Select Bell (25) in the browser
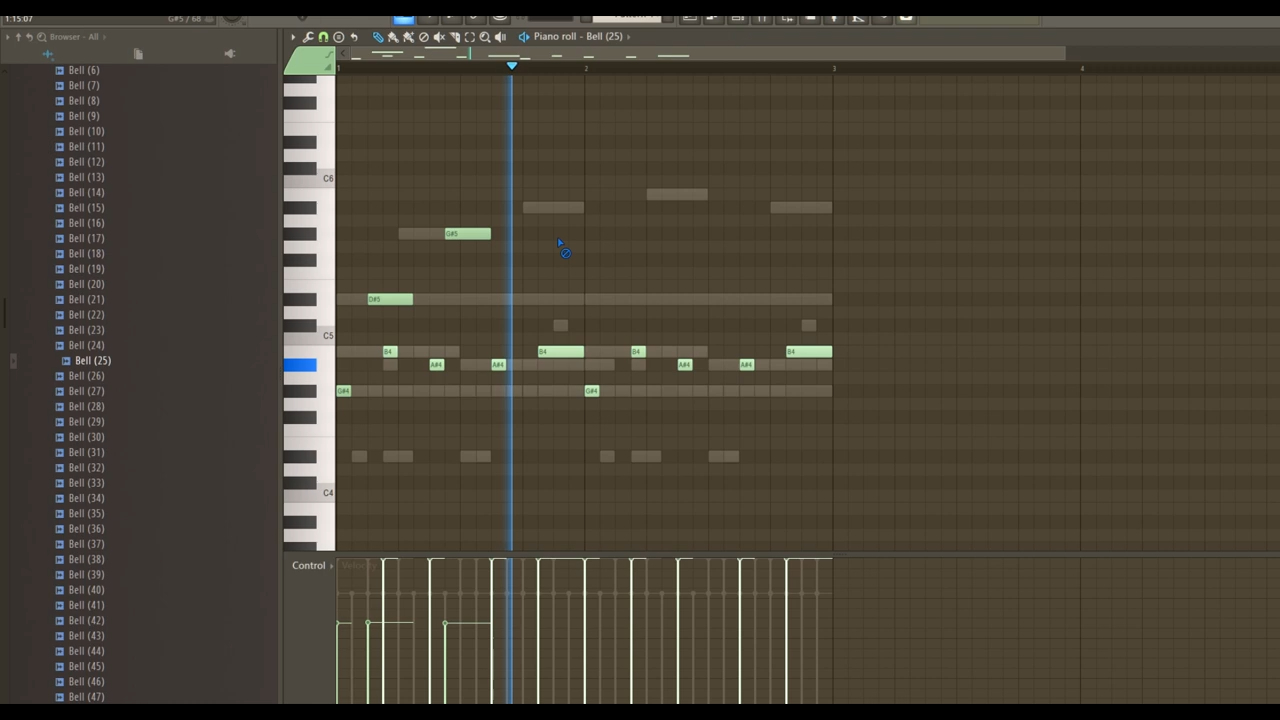Image resolution: width=1280 pixels, height=720 pixels. coord(93,361)
